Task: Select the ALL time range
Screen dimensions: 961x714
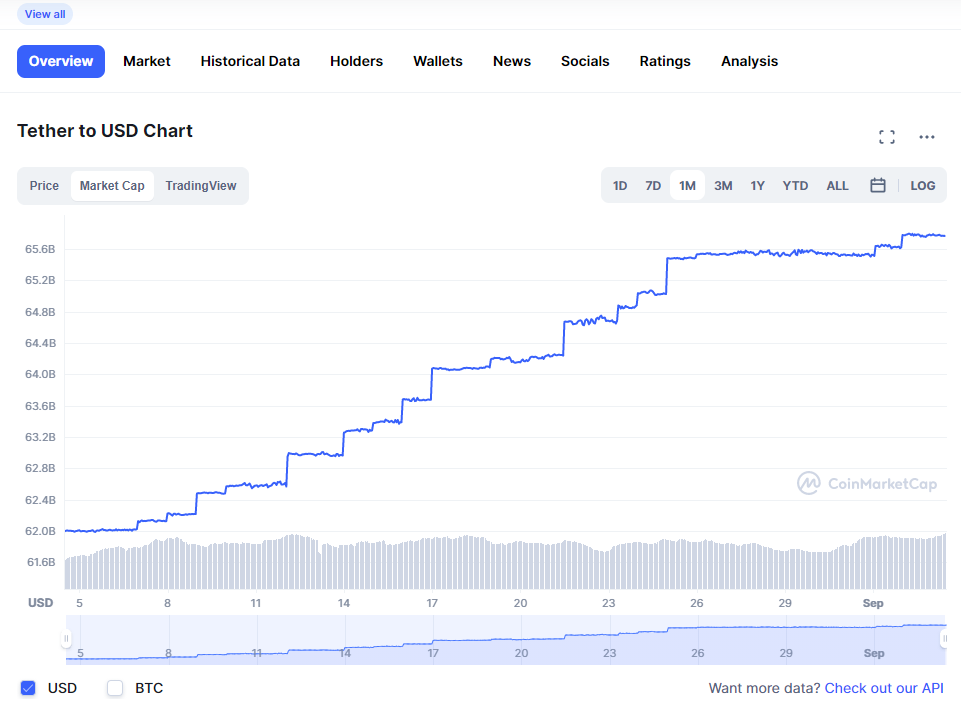Action: click(x=837, y=185)
